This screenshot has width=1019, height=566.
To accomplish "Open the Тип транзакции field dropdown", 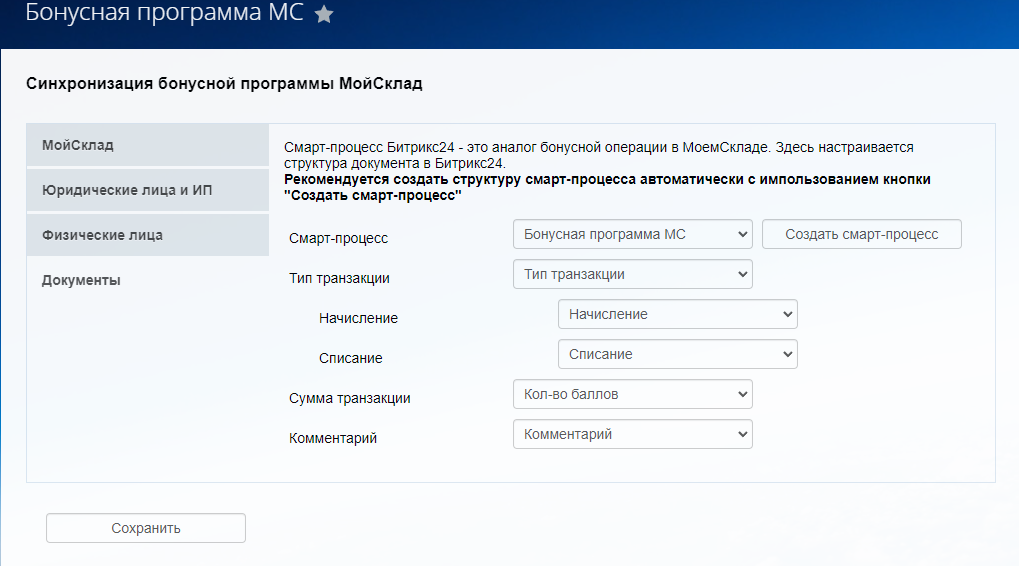I will click(631, 274).
